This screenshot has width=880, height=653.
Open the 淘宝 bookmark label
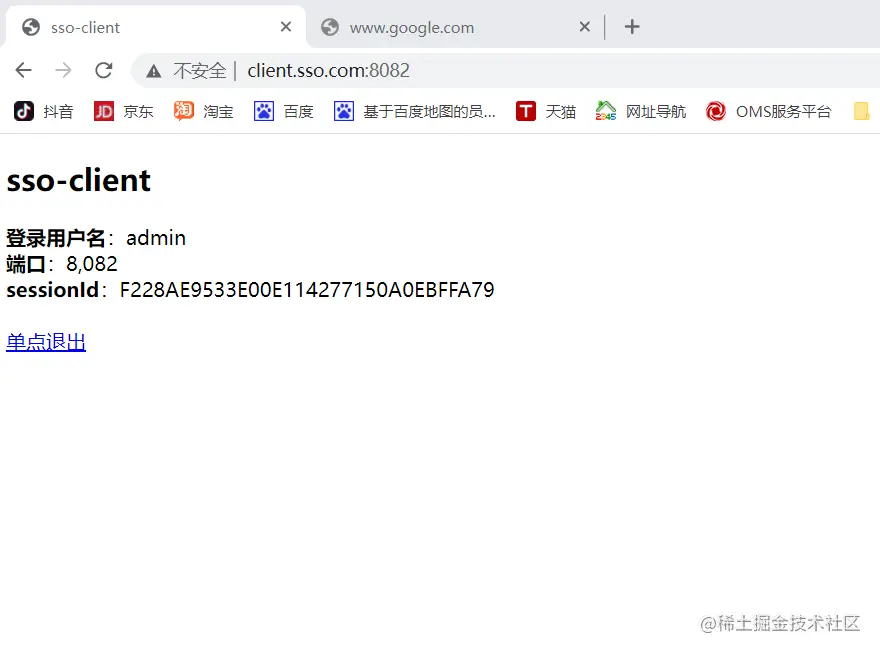pos(218,112)
